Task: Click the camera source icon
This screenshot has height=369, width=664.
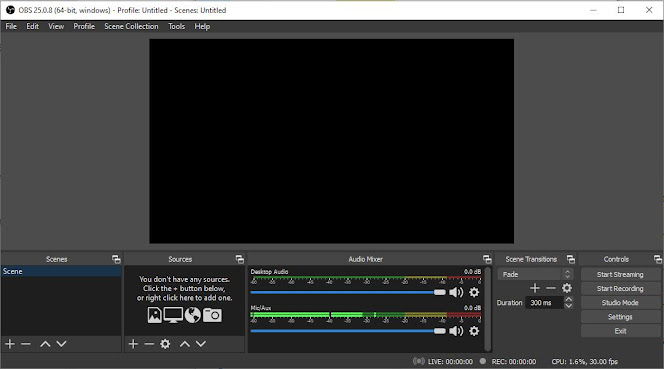Action: pos(212,315)
